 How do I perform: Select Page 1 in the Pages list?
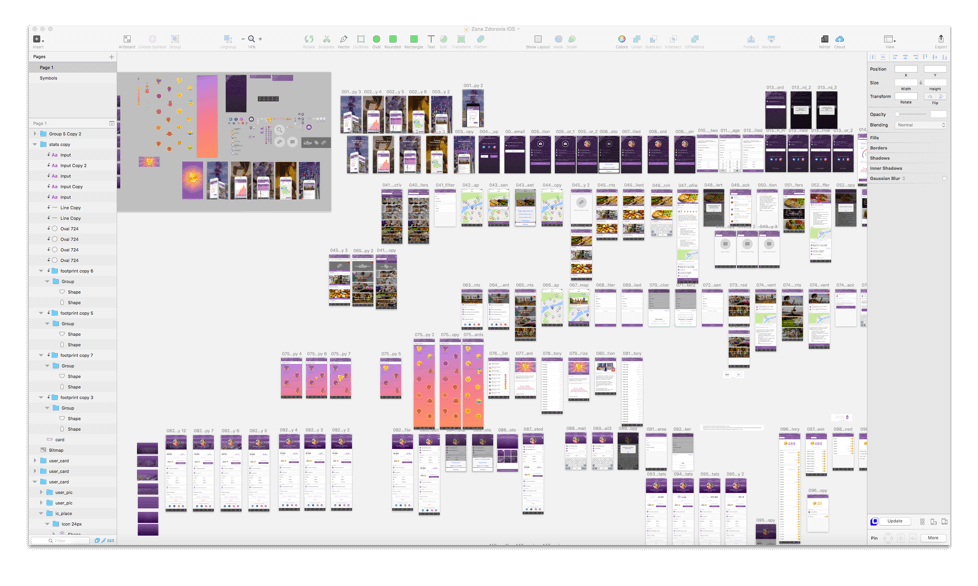47,67
